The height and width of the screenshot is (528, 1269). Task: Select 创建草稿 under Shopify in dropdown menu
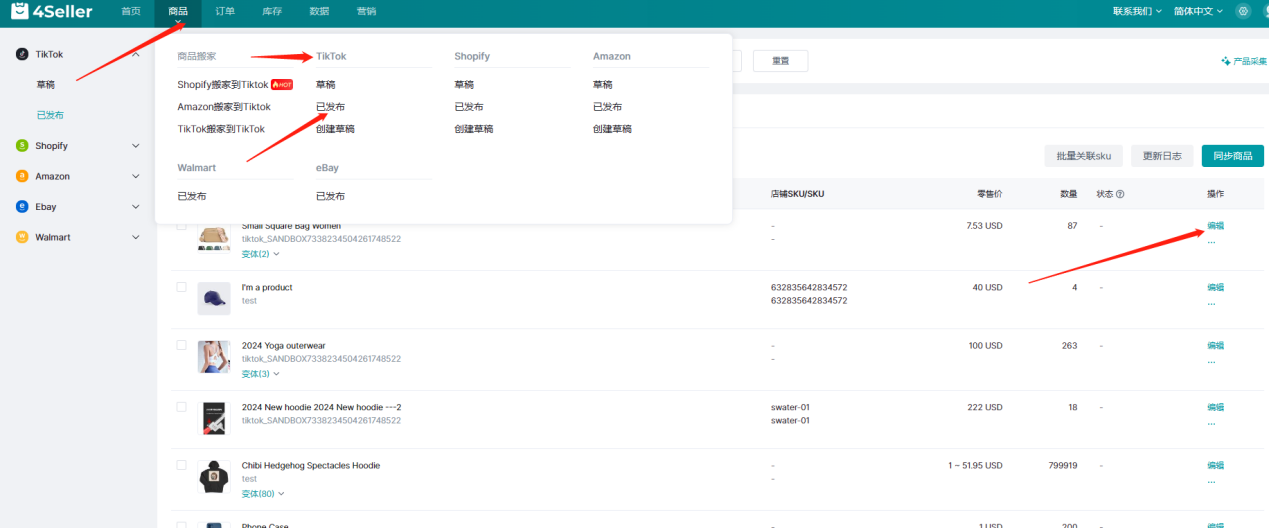point(473,129)
